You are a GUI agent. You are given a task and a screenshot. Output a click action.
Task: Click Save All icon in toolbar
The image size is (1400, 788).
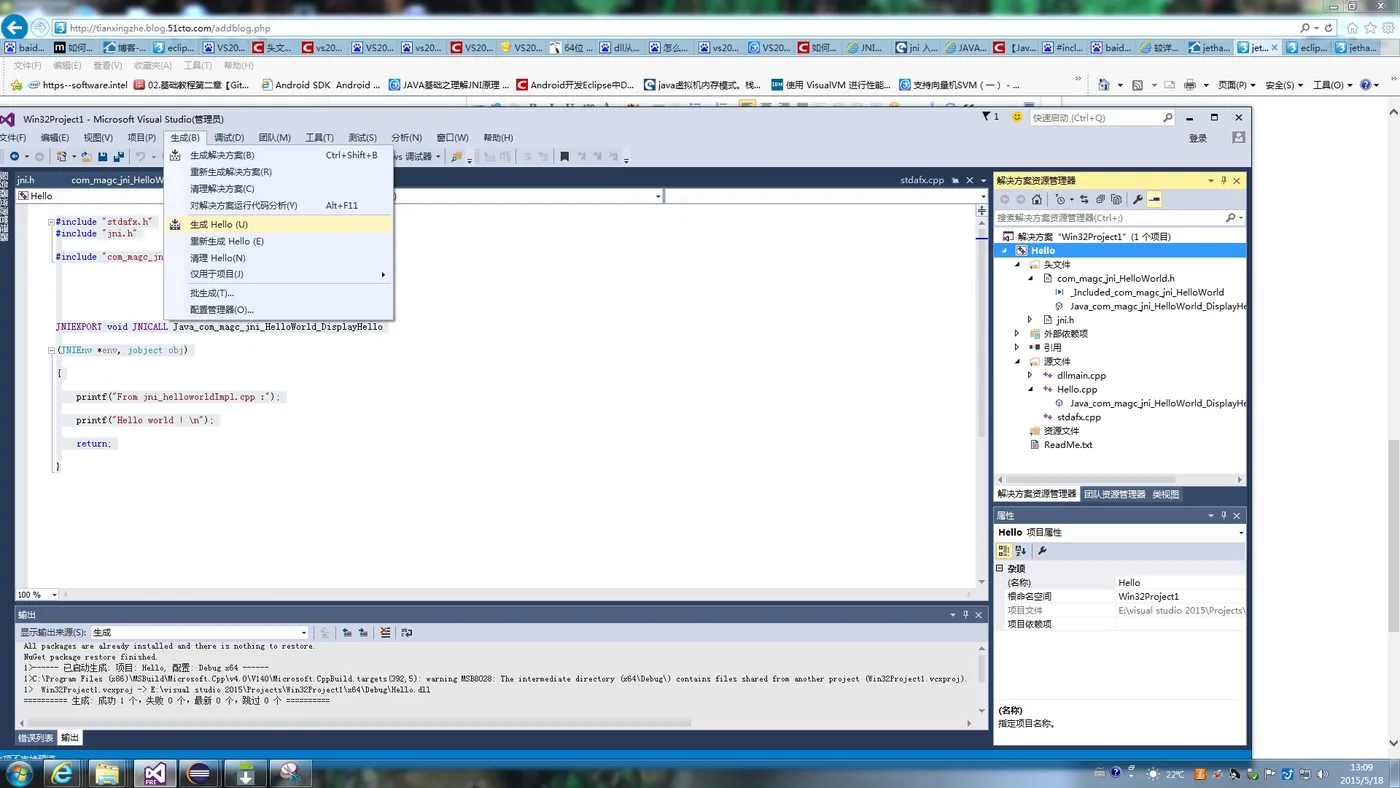click(x=118, y=156)
